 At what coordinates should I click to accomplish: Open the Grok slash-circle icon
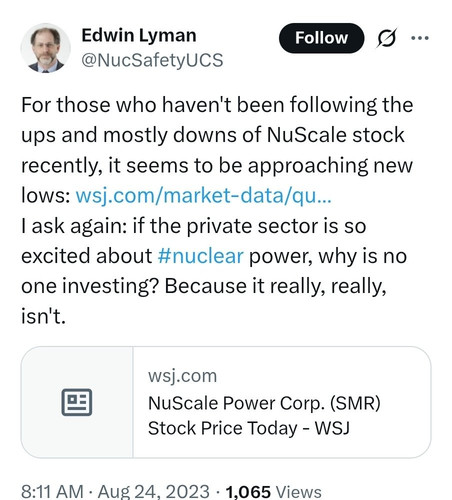tap(387, 38)
